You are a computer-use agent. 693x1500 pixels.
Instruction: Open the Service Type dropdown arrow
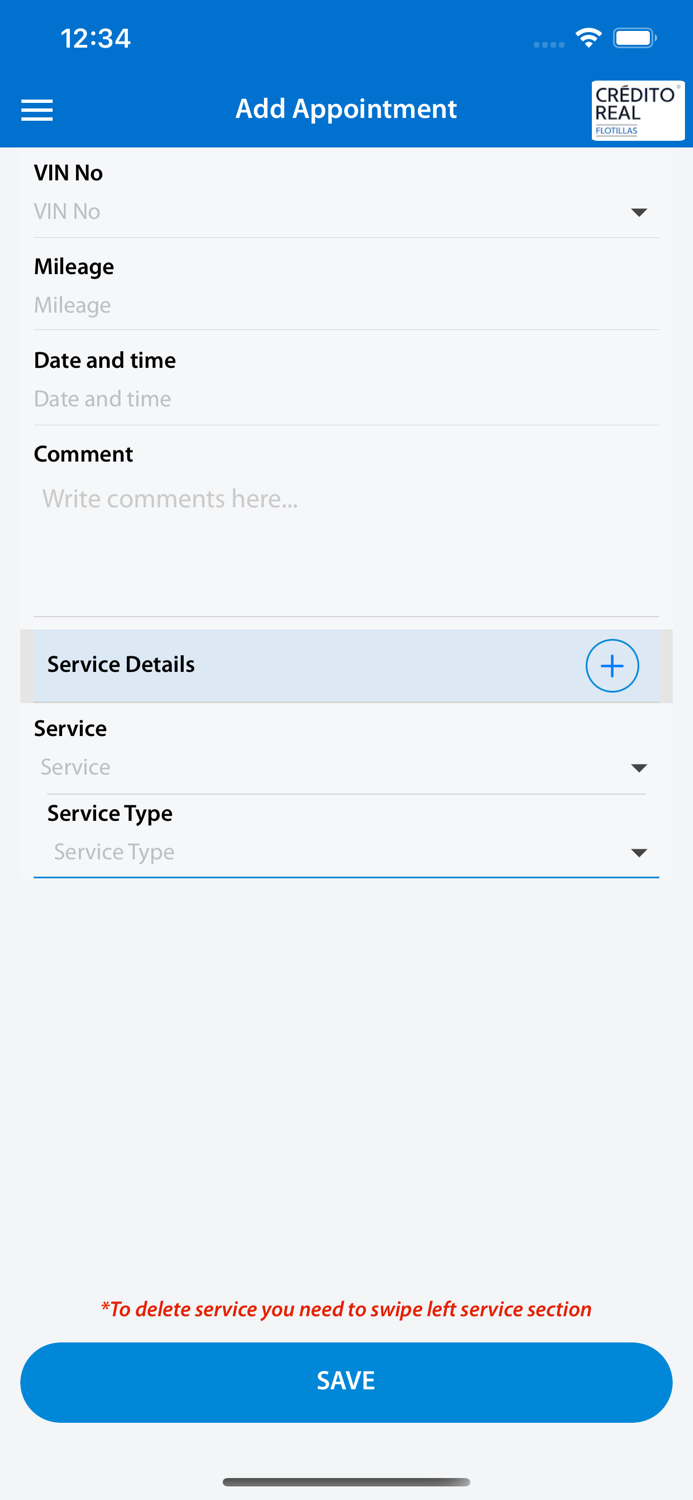pyautogui.click(x=639, y=853)
